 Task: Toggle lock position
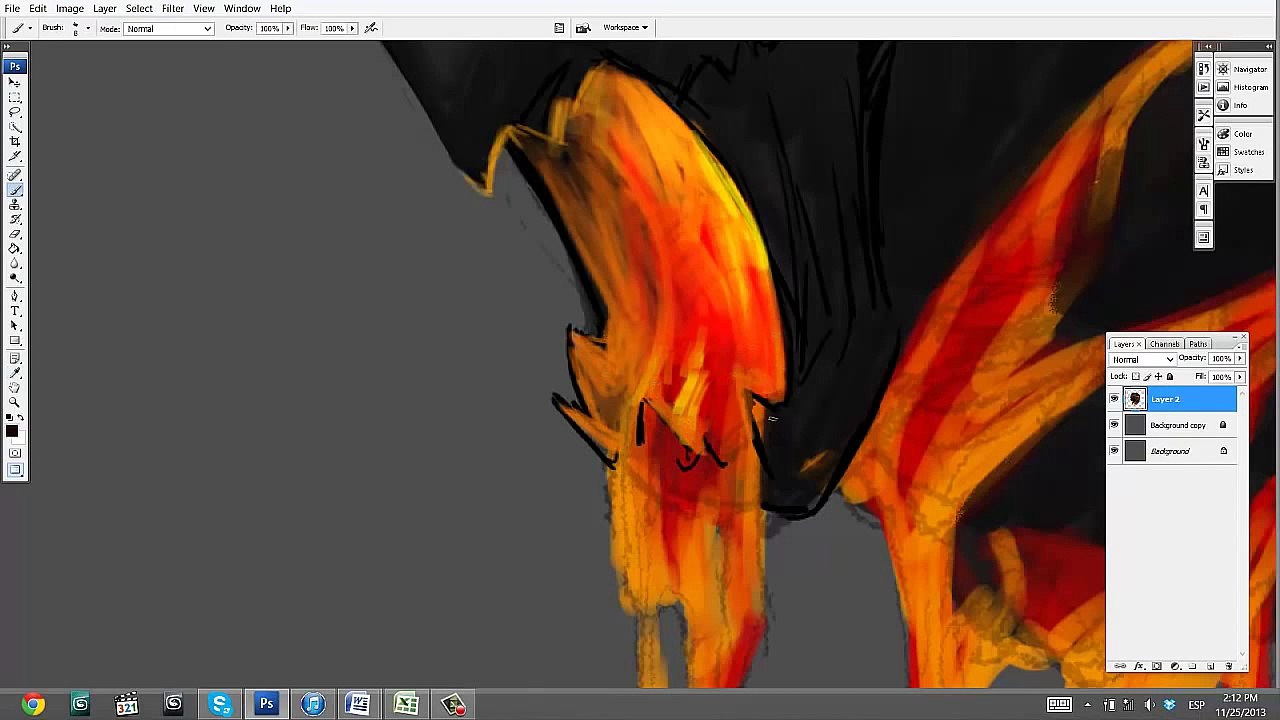click(1158, 377)
